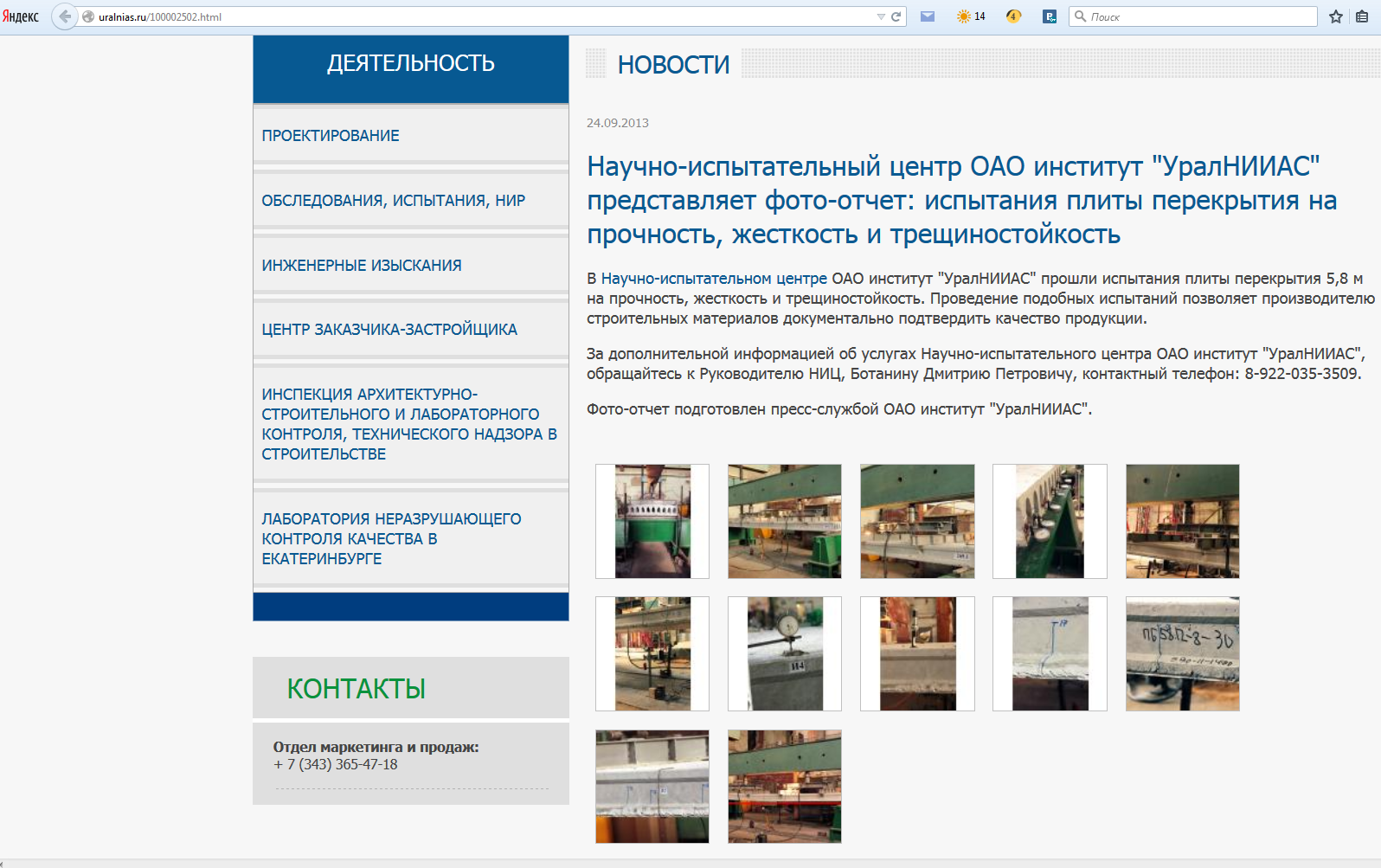Image resolution: width=1381 pixels, height=868 pixels.
Task: Click the browser back arrow button
Action: click(65, 16)
